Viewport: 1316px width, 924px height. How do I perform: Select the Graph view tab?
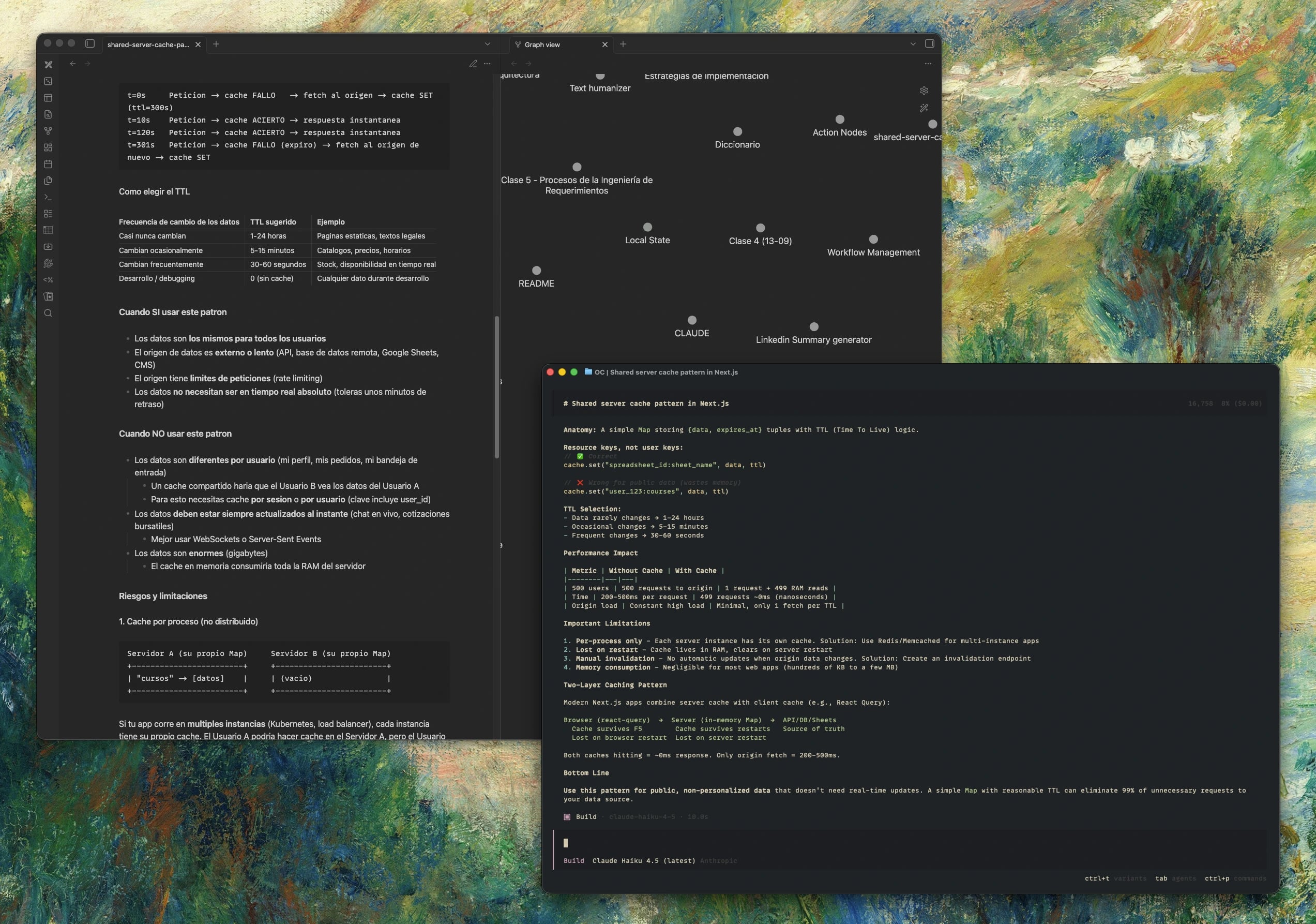click(x=544, y=44)
